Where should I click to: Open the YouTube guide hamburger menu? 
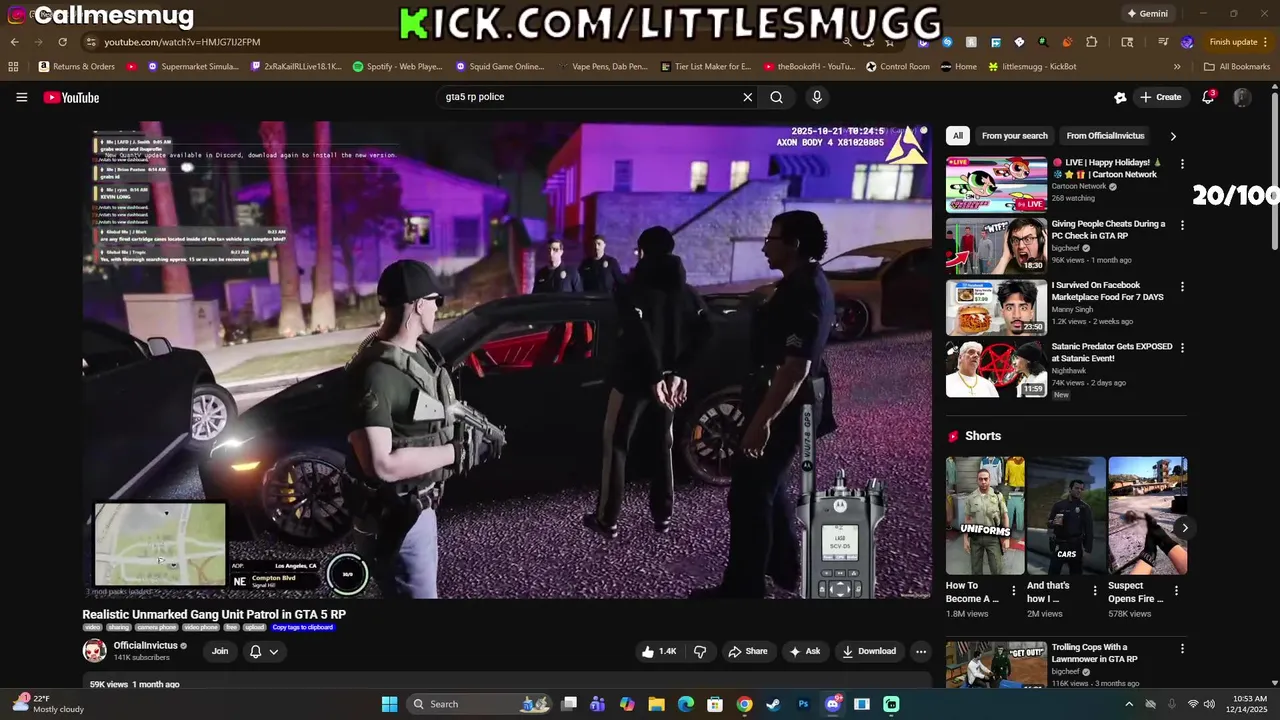click(x=21, y=97)
